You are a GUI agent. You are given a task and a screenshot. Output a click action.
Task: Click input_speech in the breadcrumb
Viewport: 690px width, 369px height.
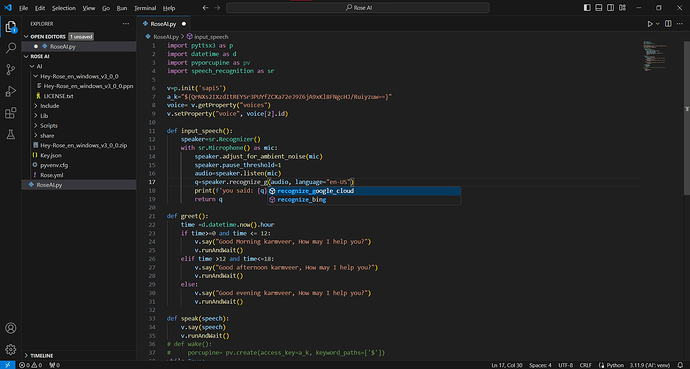pyautogui.click(x=211, y=37)
